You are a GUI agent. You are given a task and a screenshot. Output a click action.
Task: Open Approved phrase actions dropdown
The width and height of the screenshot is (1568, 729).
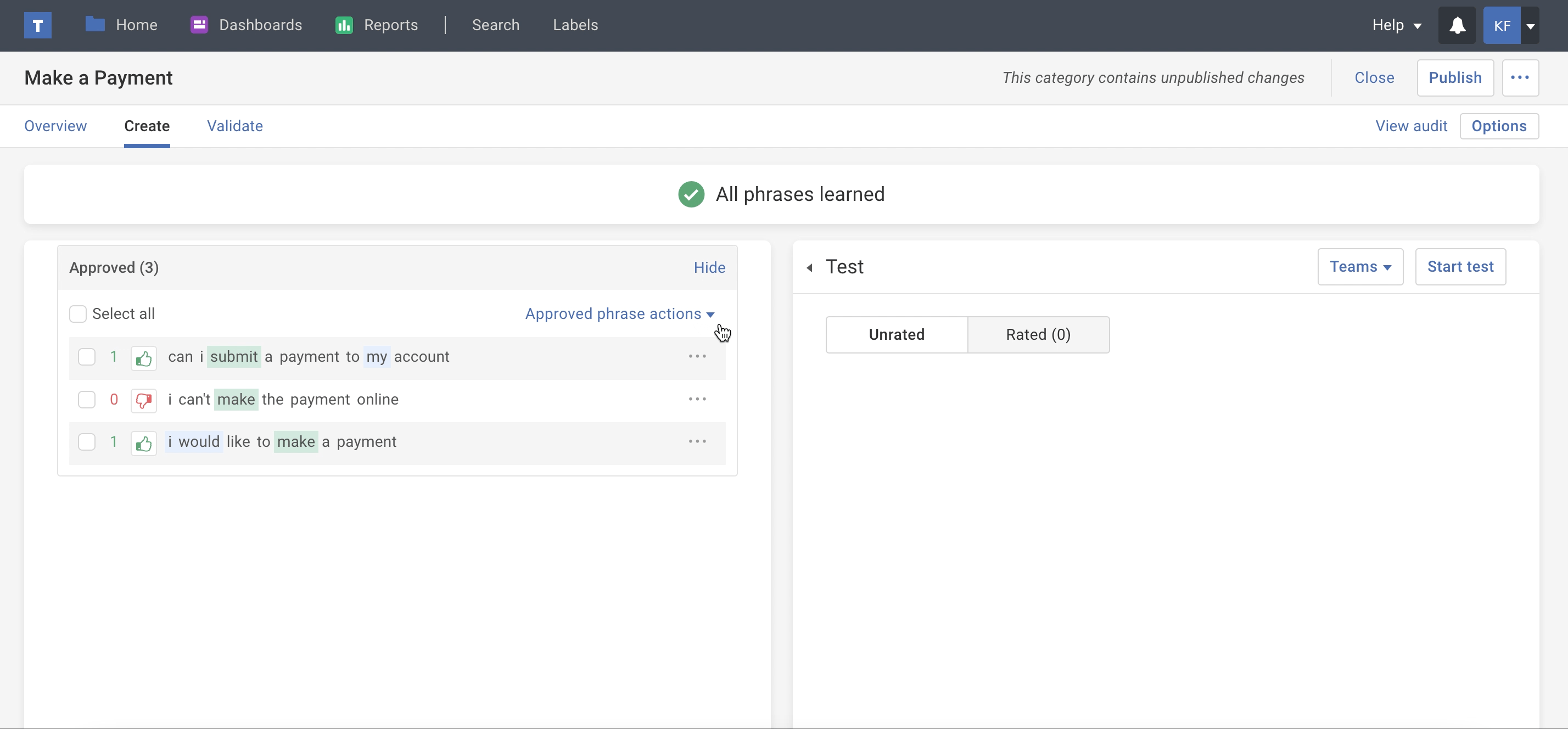[x=619, y=314]
